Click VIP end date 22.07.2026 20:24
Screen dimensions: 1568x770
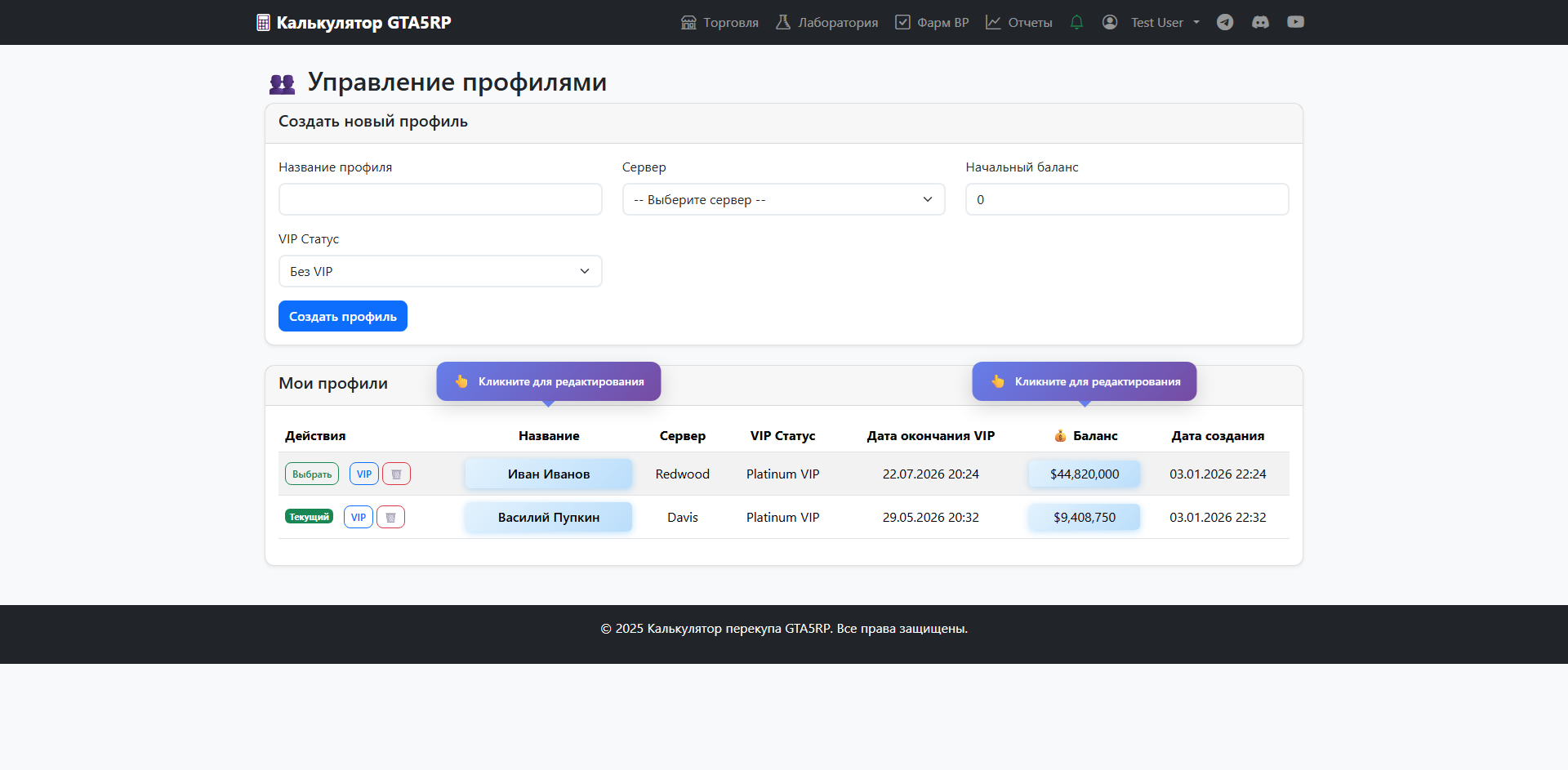[931, 474]
